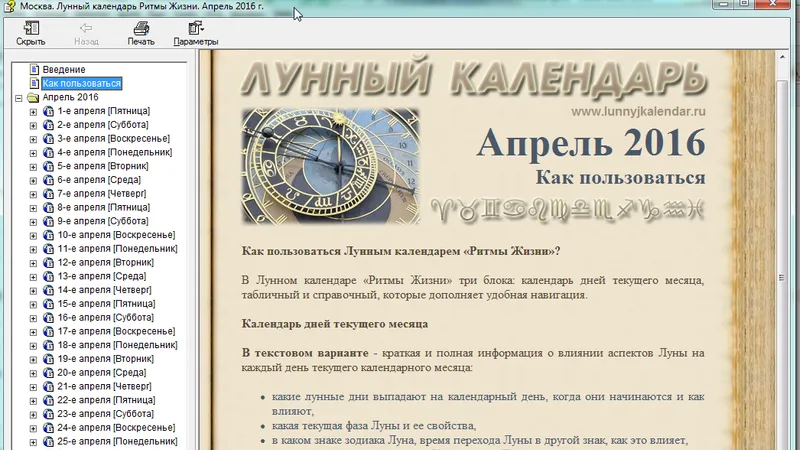This screenshot has height=450, width=800.
Task: Click the zodiac symbols strip
Action: coord(567,210)
